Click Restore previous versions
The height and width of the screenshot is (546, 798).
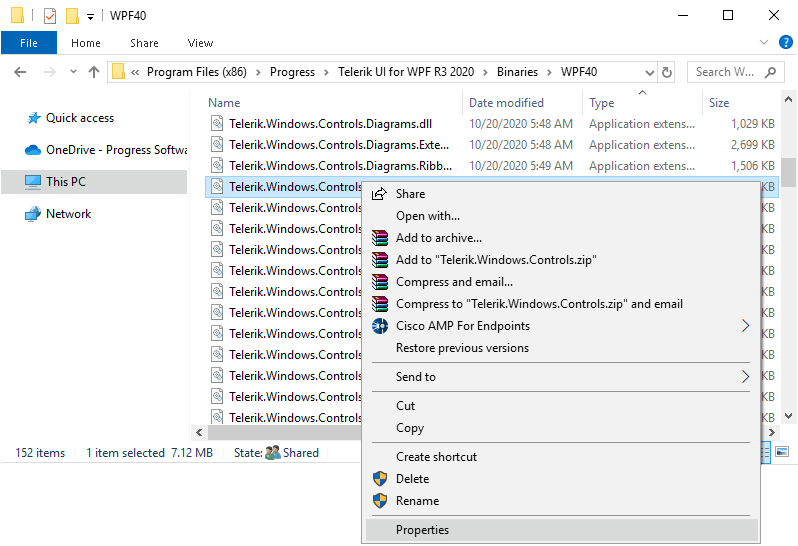(562, 348)
